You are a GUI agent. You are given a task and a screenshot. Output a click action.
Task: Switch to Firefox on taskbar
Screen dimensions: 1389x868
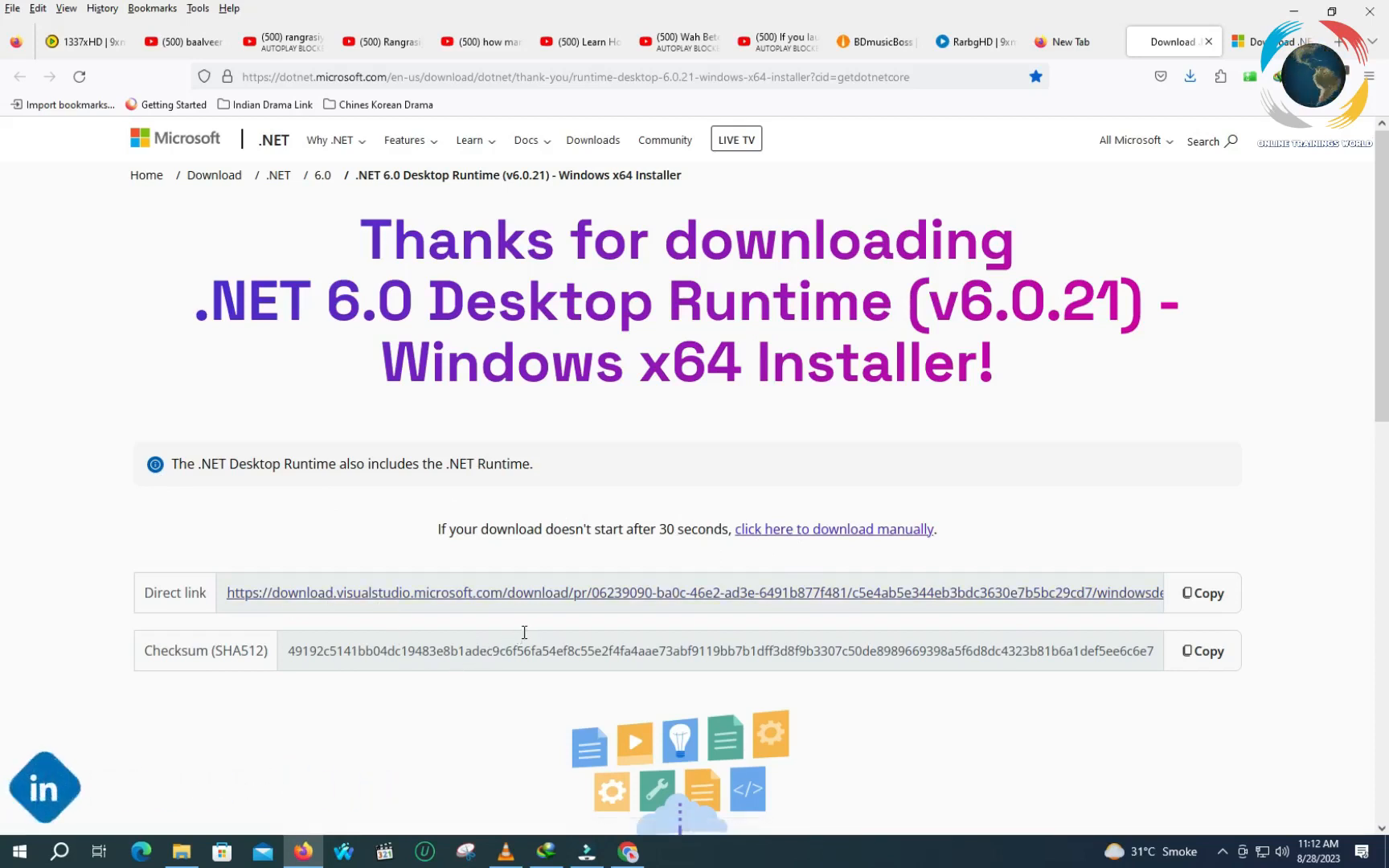[303, 851]
